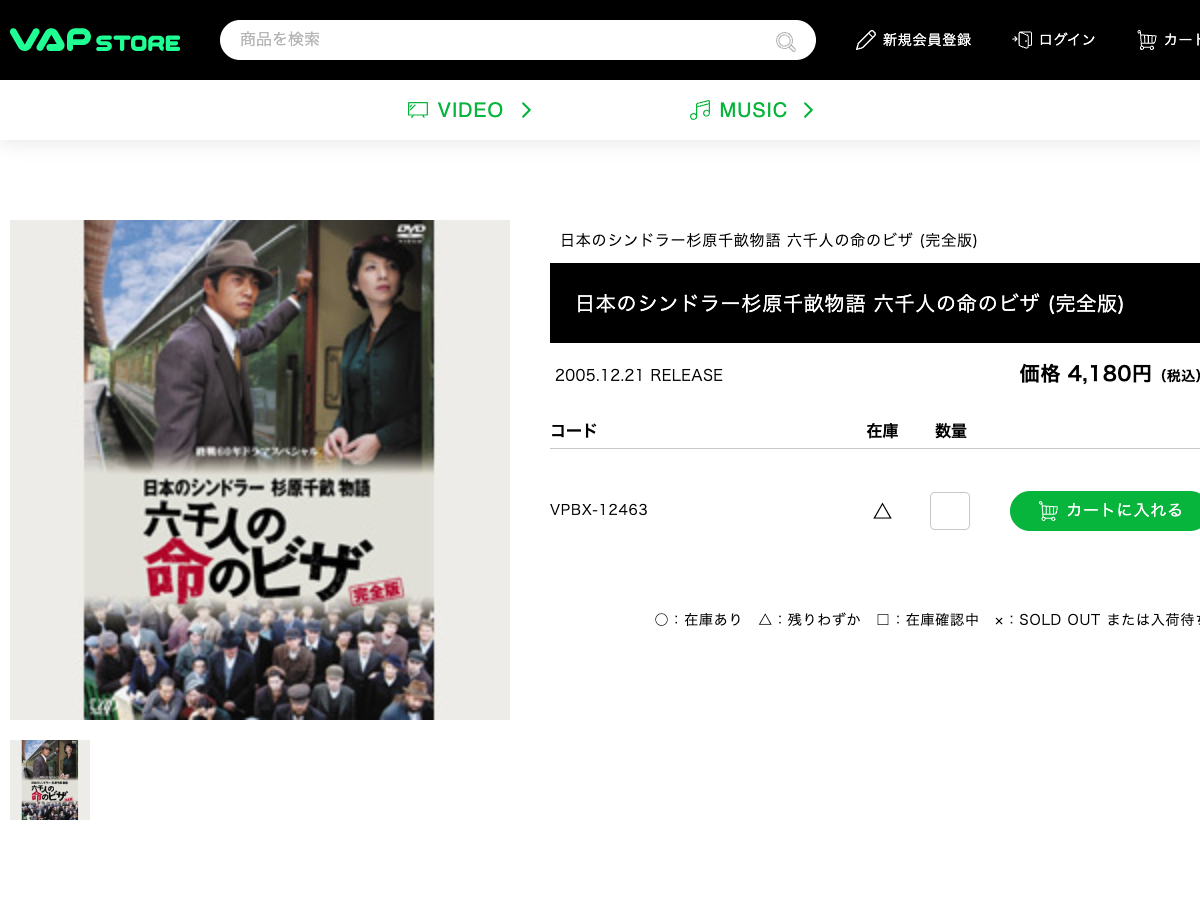Click the pencil icon for 新規会員登録
Image resolution: width=1200 pixels, height=900 pixels.
pos(866,40)
